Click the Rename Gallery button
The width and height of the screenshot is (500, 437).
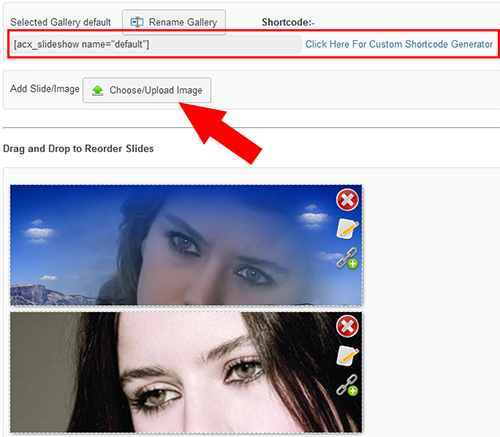pyautogui.click(x=174, y=22)
